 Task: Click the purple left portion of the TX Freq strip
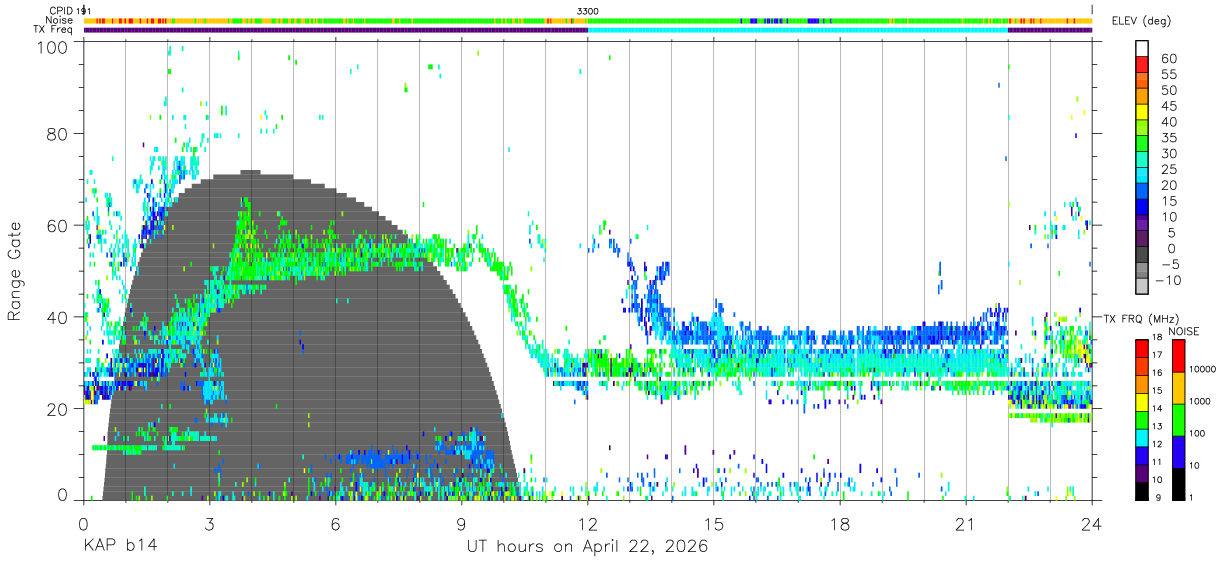point(335,30)
